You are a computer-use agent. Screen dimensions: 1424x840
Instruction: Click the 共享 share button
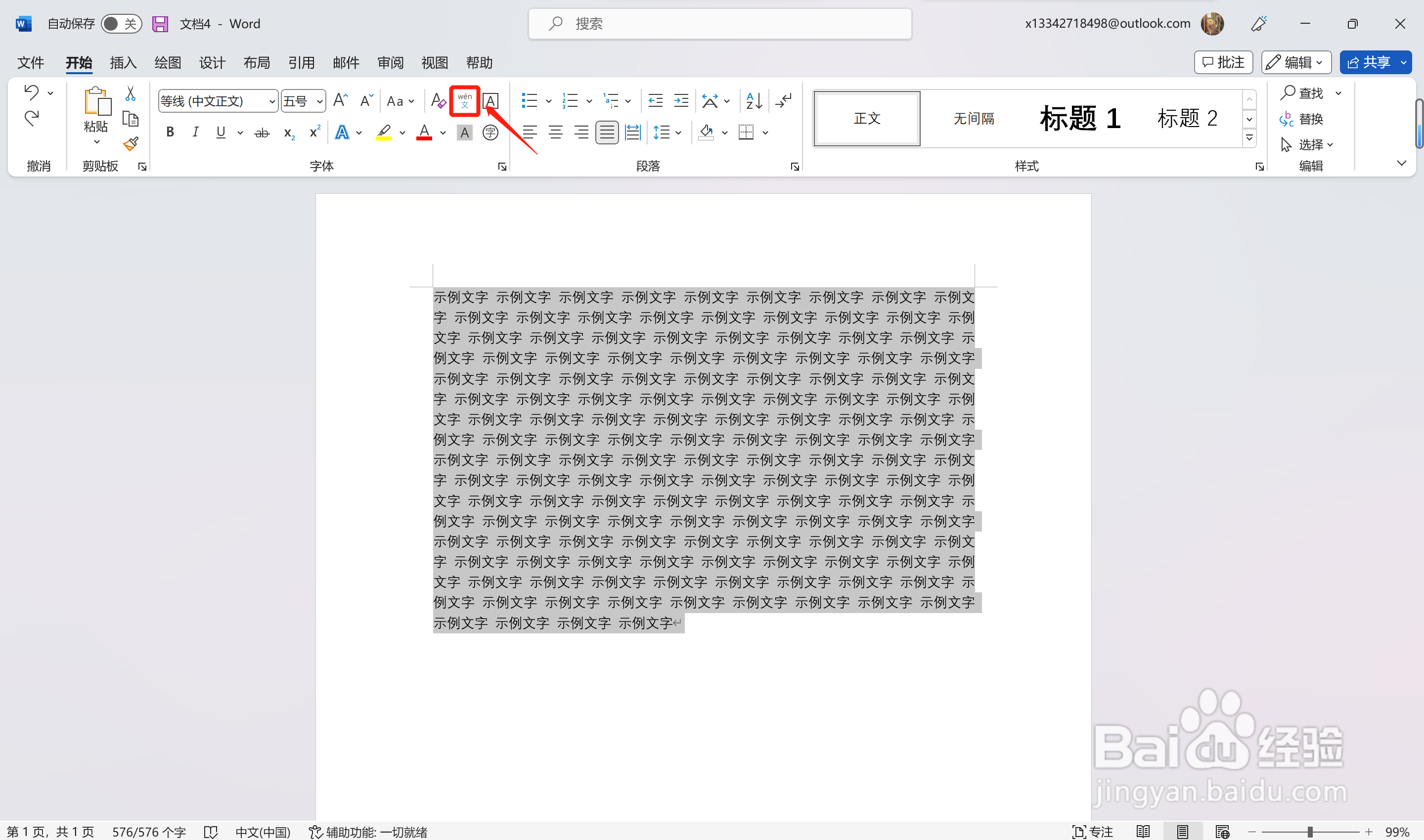click(1369, 62)
